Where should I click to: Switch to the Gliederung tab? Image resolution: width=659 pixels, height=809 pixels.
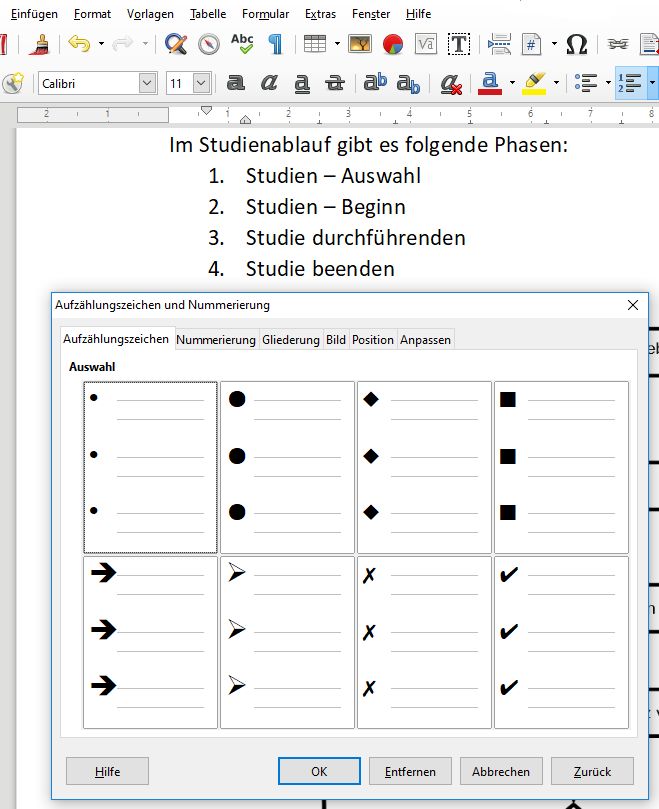pyautogui.click(x=291, y=340)
